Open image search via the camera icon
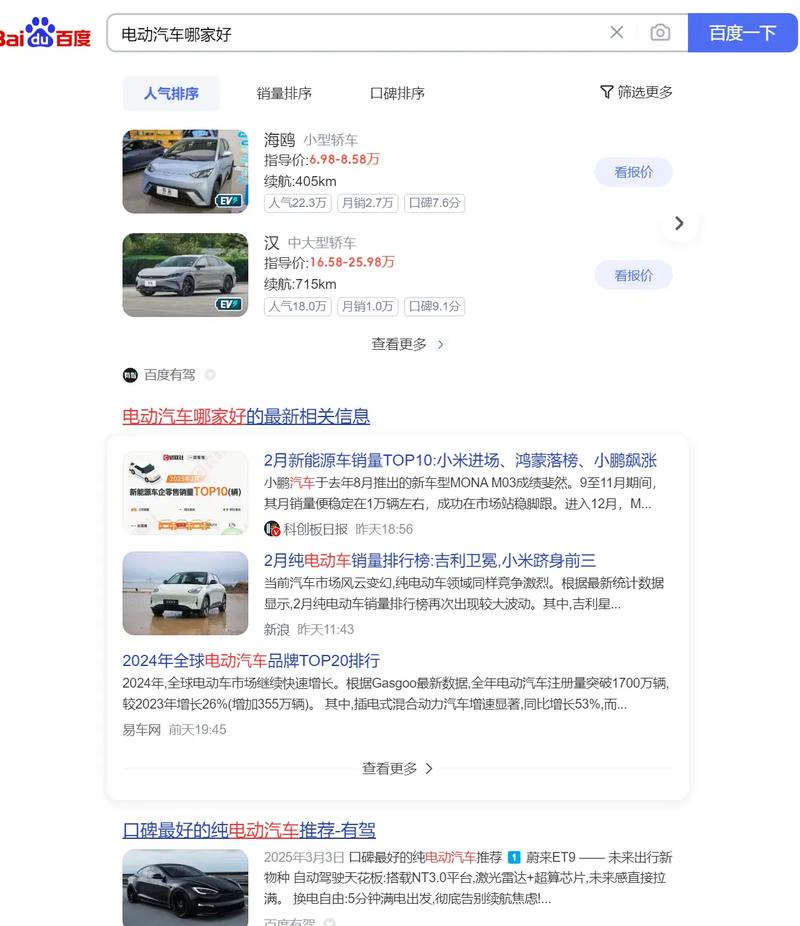Screen dimensions: 800x926 point(660,31)
